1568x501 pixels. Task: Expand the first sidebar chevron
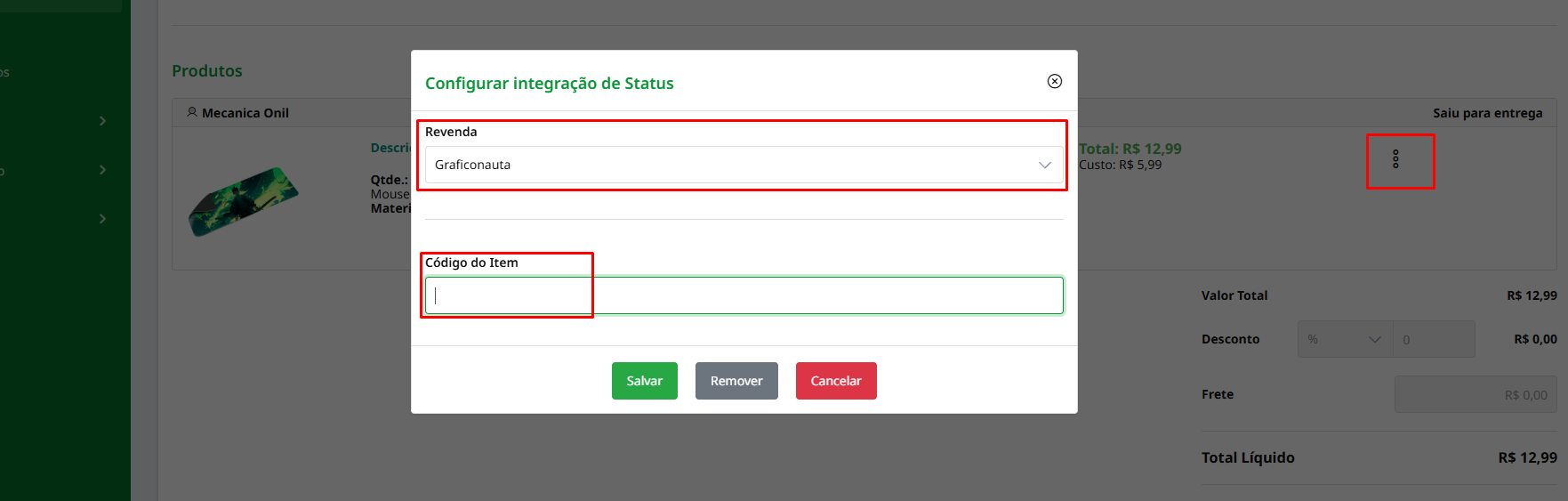click(102, 120)
